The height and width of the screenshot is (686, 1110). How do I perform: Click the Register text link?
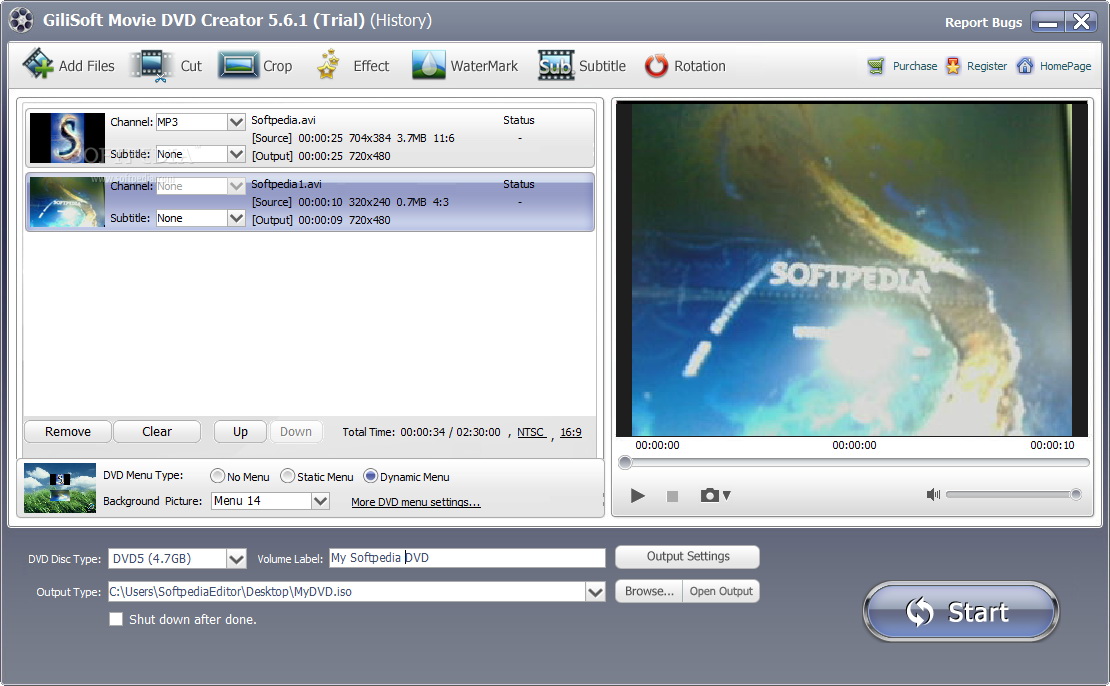pos(987,66)
